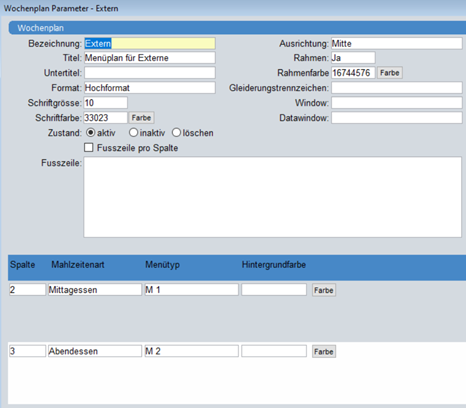
Task: Click Farbe button in Mittagessen row
Action: point(324,290)
